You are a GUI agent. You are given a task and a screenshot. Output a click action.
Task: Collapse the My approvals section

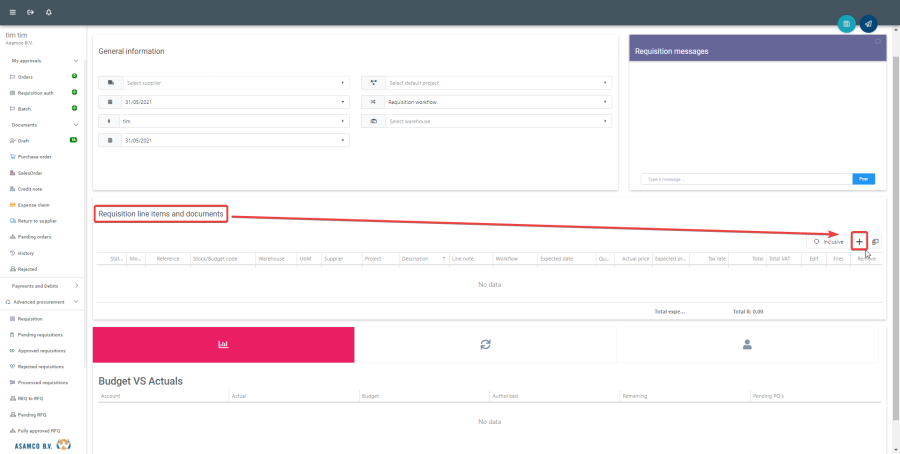point(76,61)
